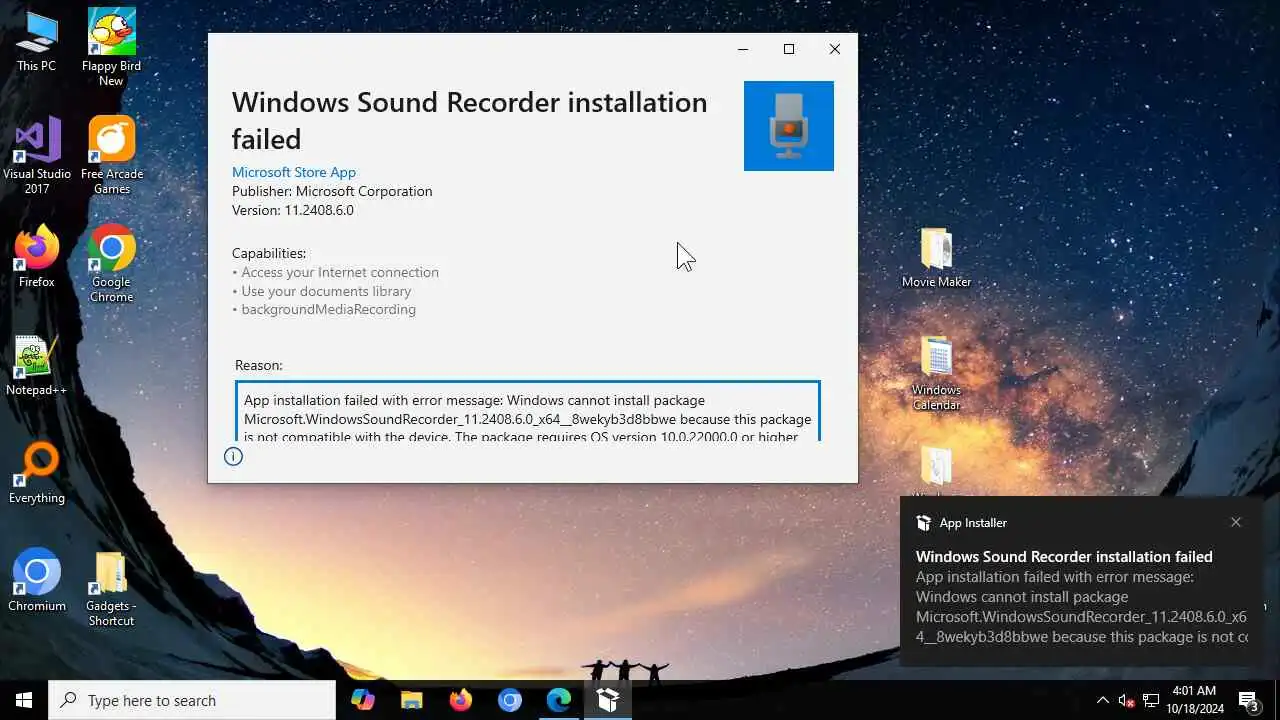
Task: Open Everything search desktop icon
Action: pos(37,473)
